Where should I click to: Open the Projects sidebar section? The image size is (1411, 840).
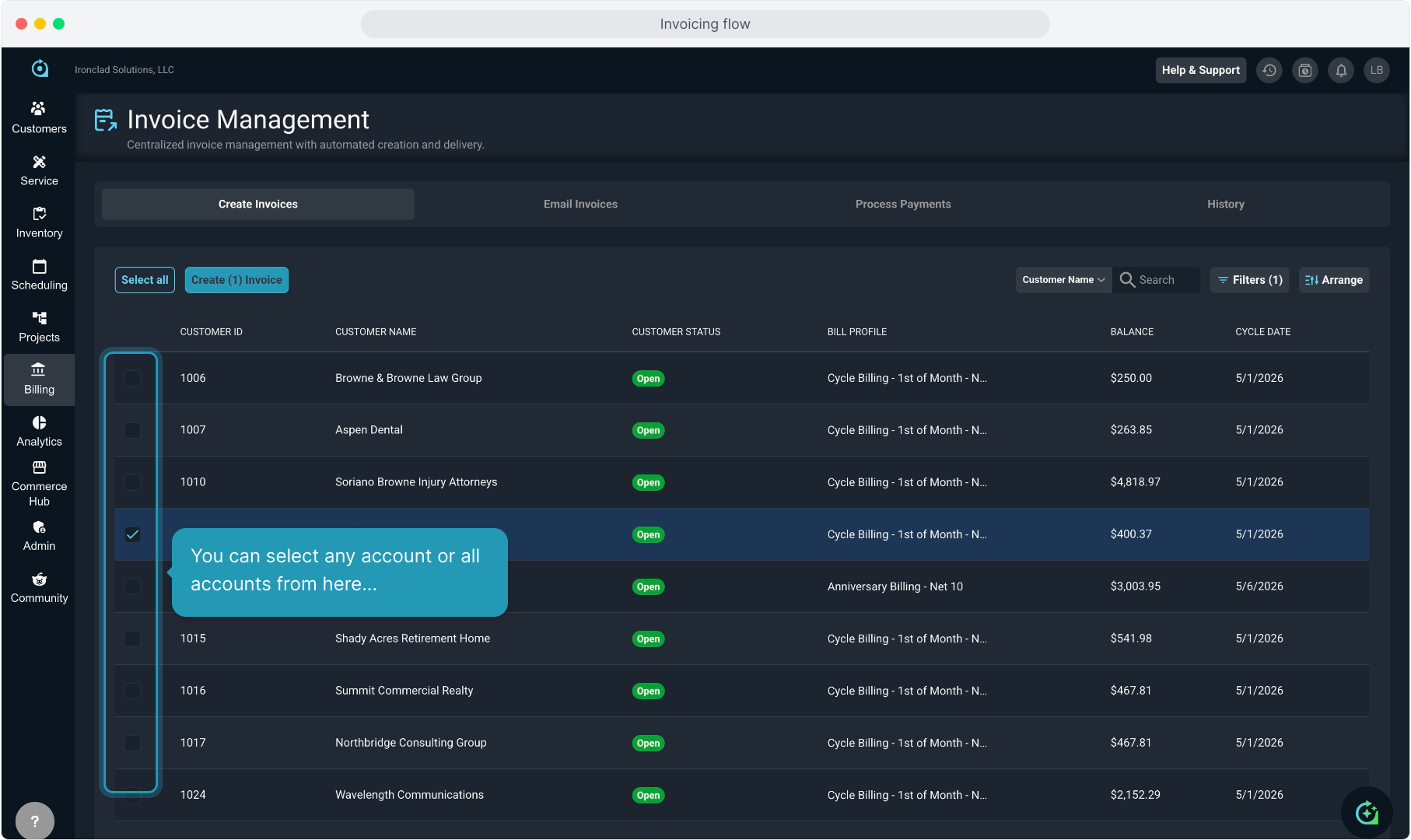coord(39,327)
